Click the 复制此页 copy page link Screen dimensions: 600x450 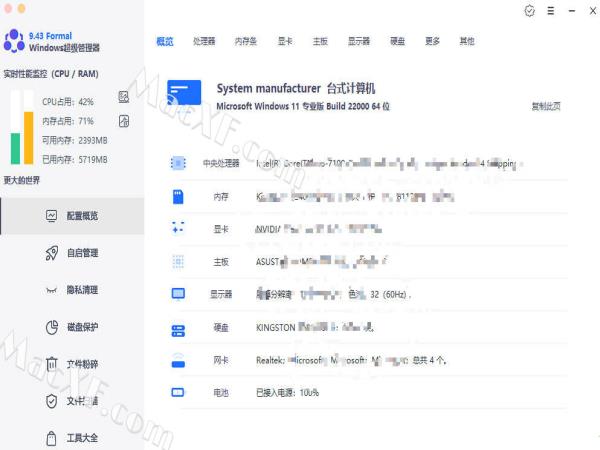(546, 106)
